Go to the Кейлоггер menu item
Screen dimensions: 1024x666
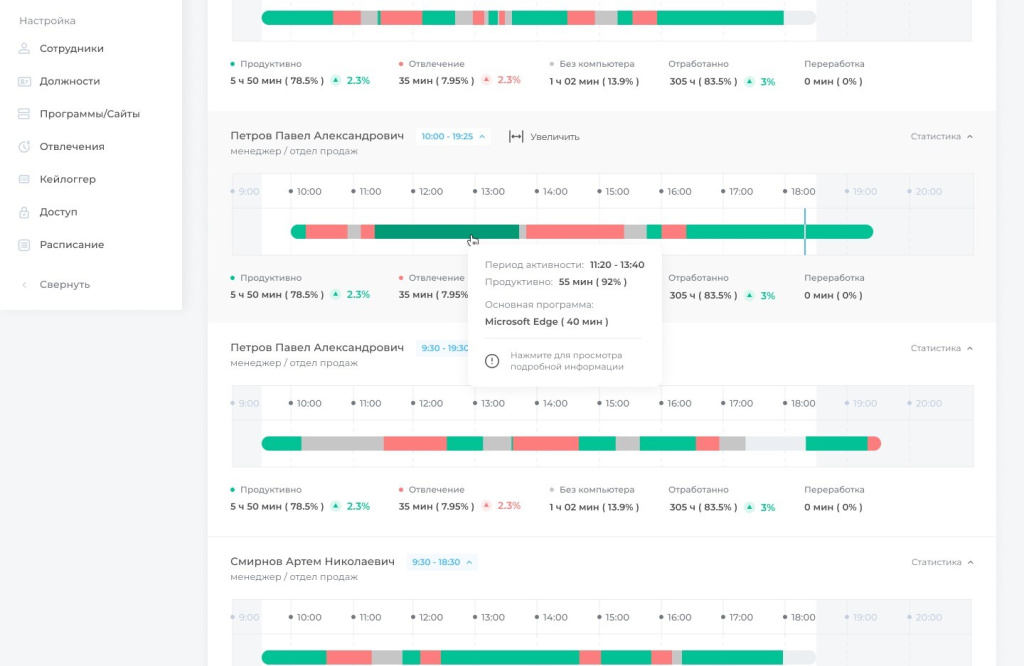tap(67, 179)
